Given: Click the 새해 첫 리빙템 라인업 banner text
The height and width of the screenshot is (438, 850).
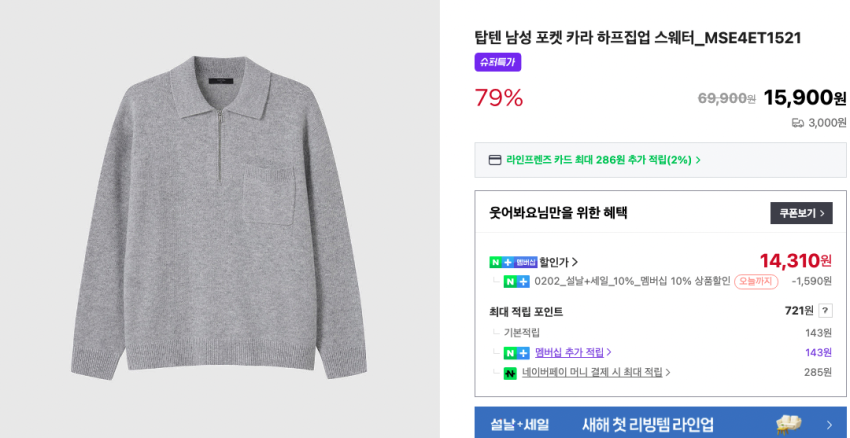Looking at the screenshot, I should (647, 424).
